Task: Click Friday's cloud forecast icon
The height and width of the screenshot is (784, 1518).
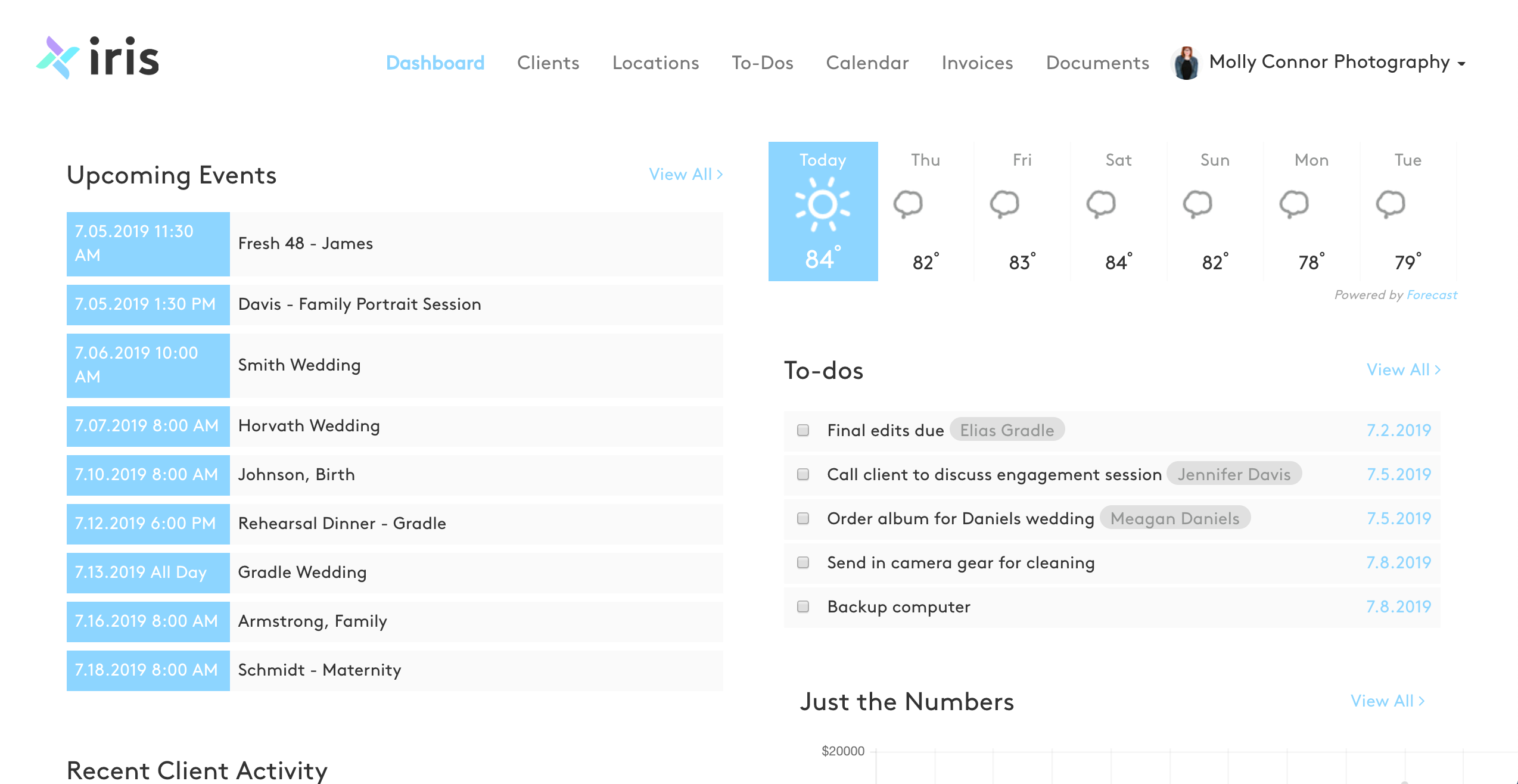Action: click(1004, 204)
